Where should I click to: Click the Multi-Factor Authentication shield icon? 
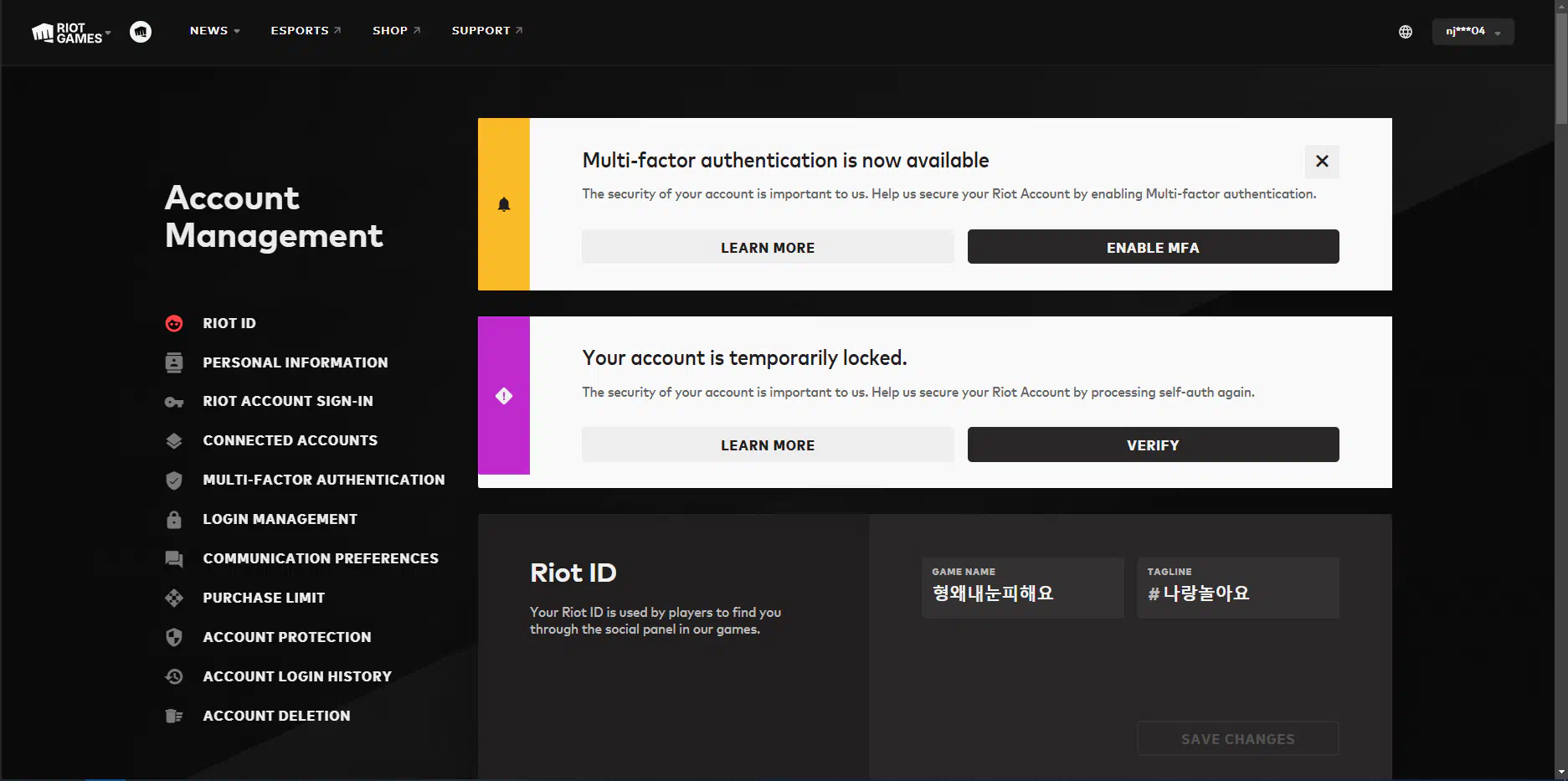[174, 480]
